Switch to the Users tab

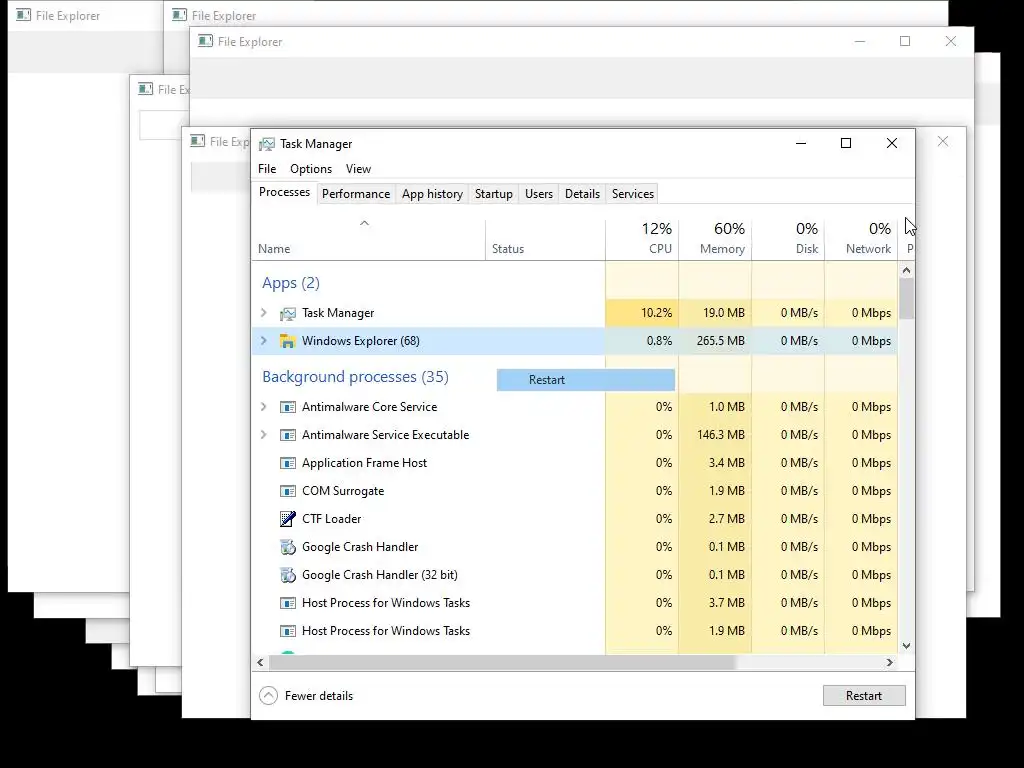(539, 194)
